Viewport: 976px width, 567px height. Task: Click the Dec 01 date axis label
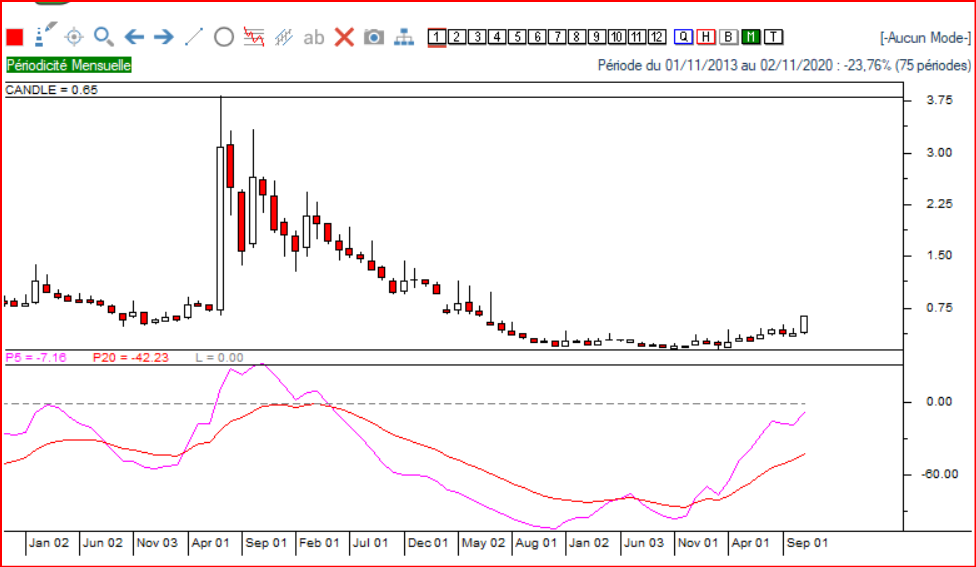pos(428,543)
